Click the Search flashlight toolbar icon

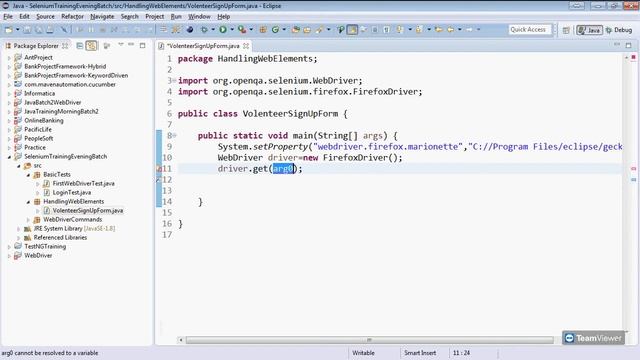point(319,30)
